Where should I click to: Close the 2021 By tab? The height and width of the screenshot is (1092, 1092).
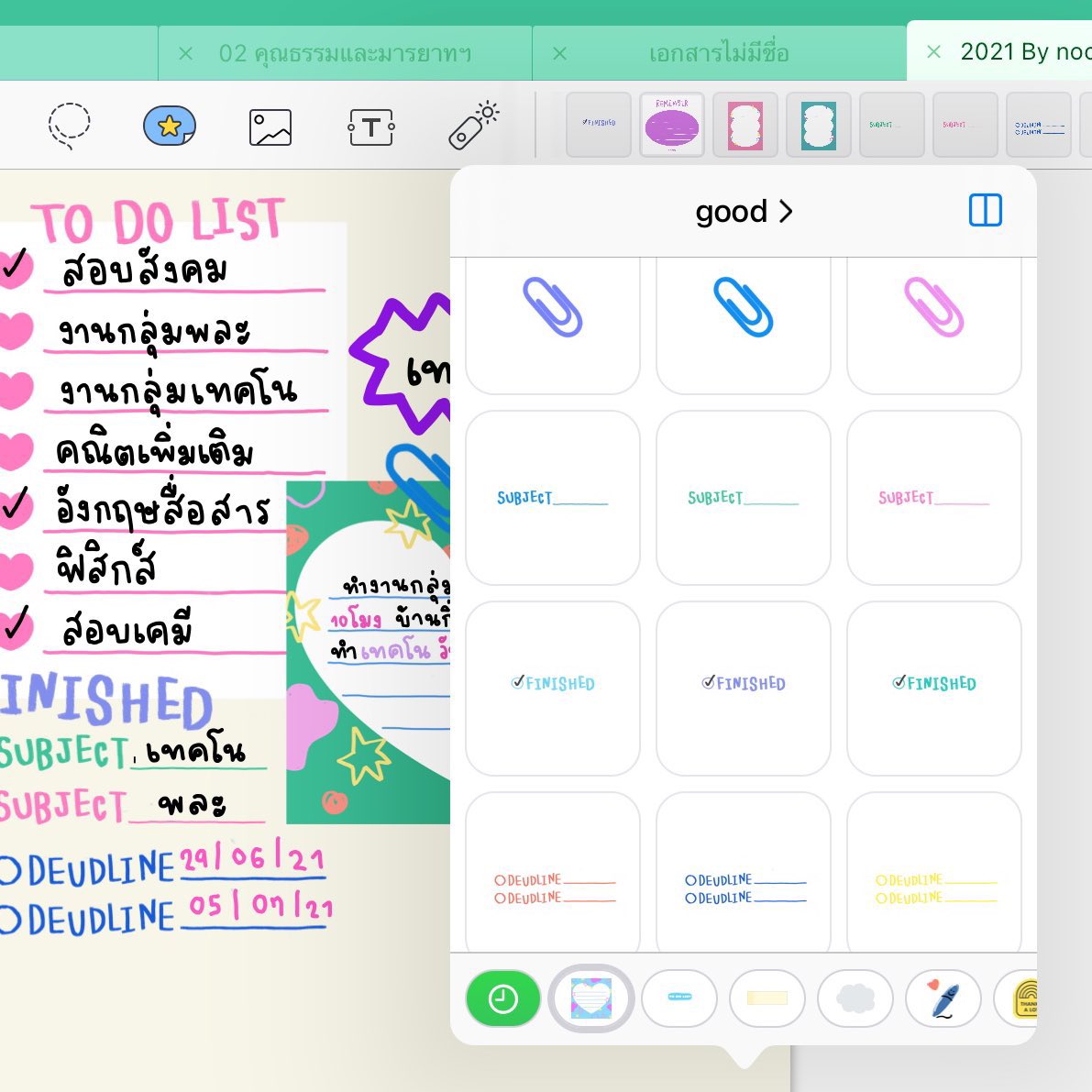(x=934, y=51)
